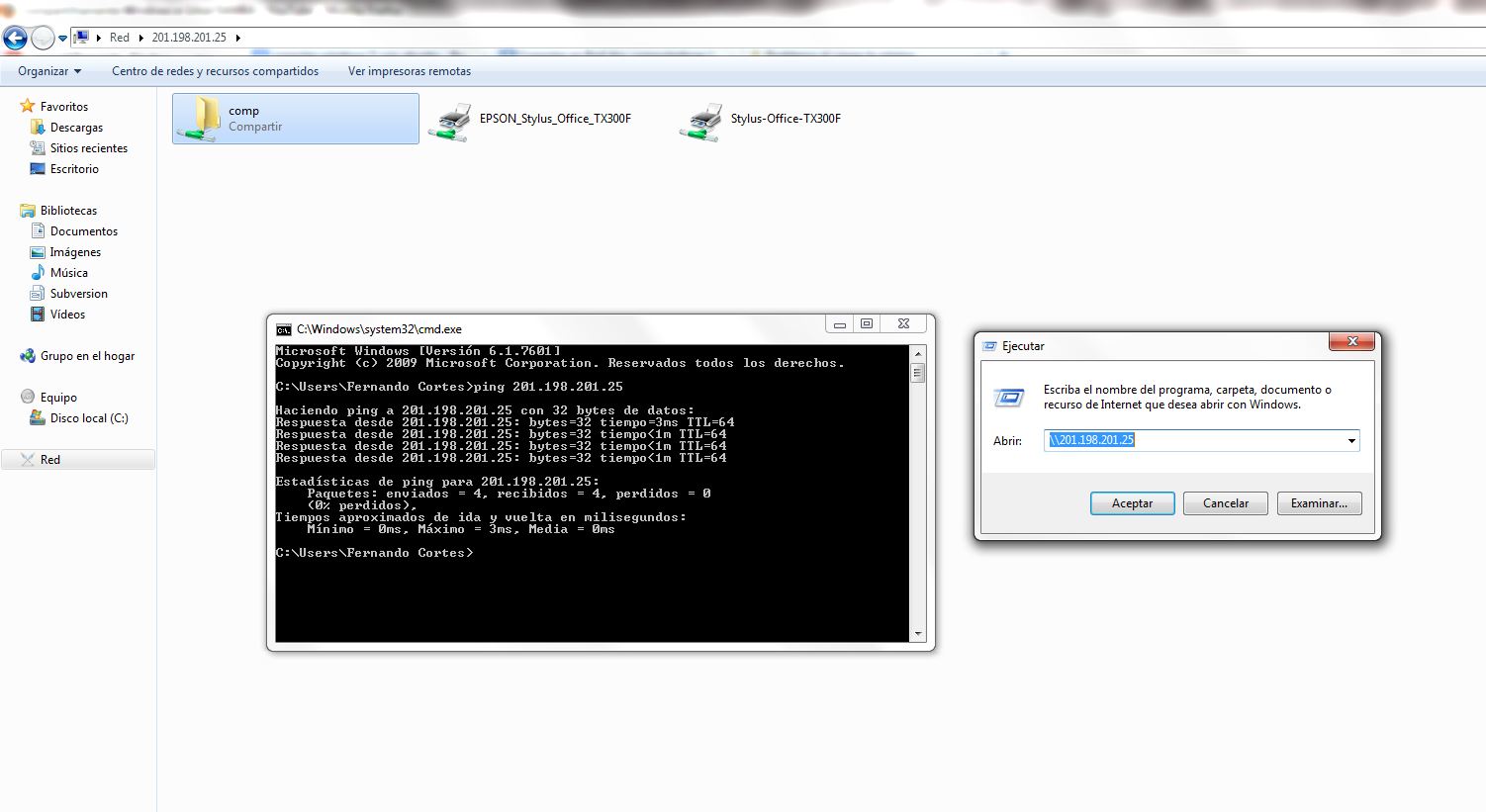Select the Stylus-Office-TX300F printer icon
Image resolution: width=1486 pixels, height=812 pixels.
704,121
